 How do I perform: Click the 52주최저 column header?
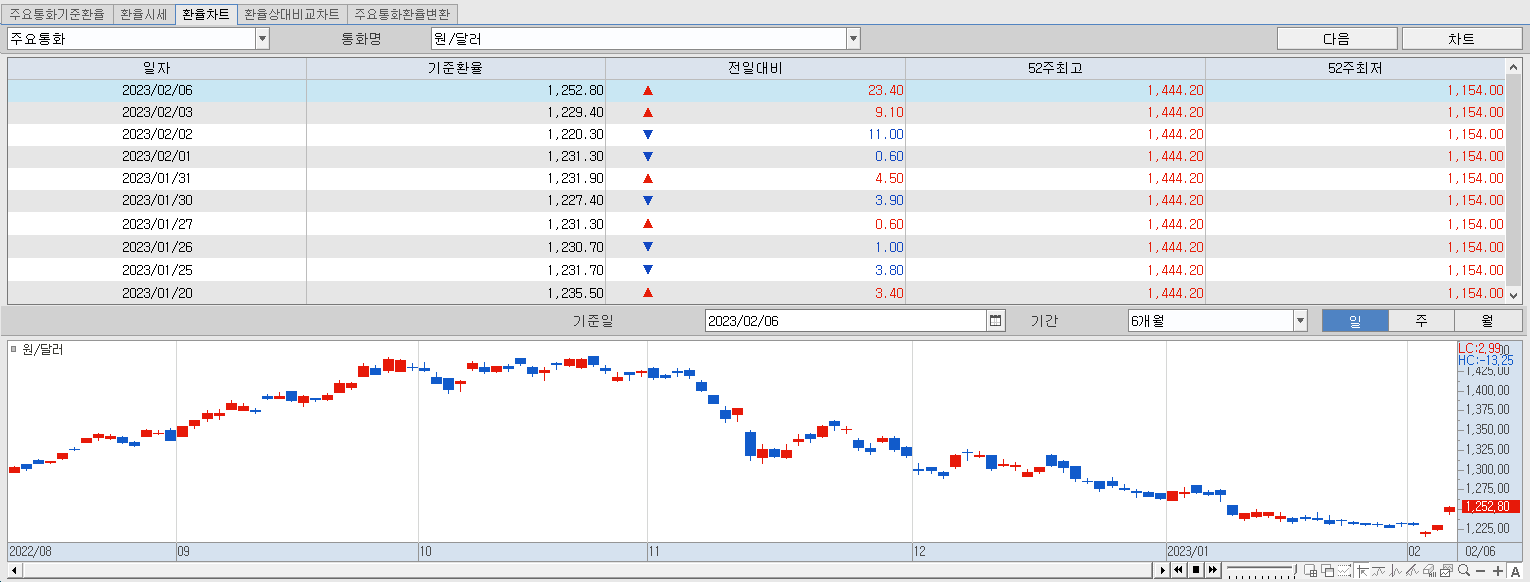tap(1355, 68)
